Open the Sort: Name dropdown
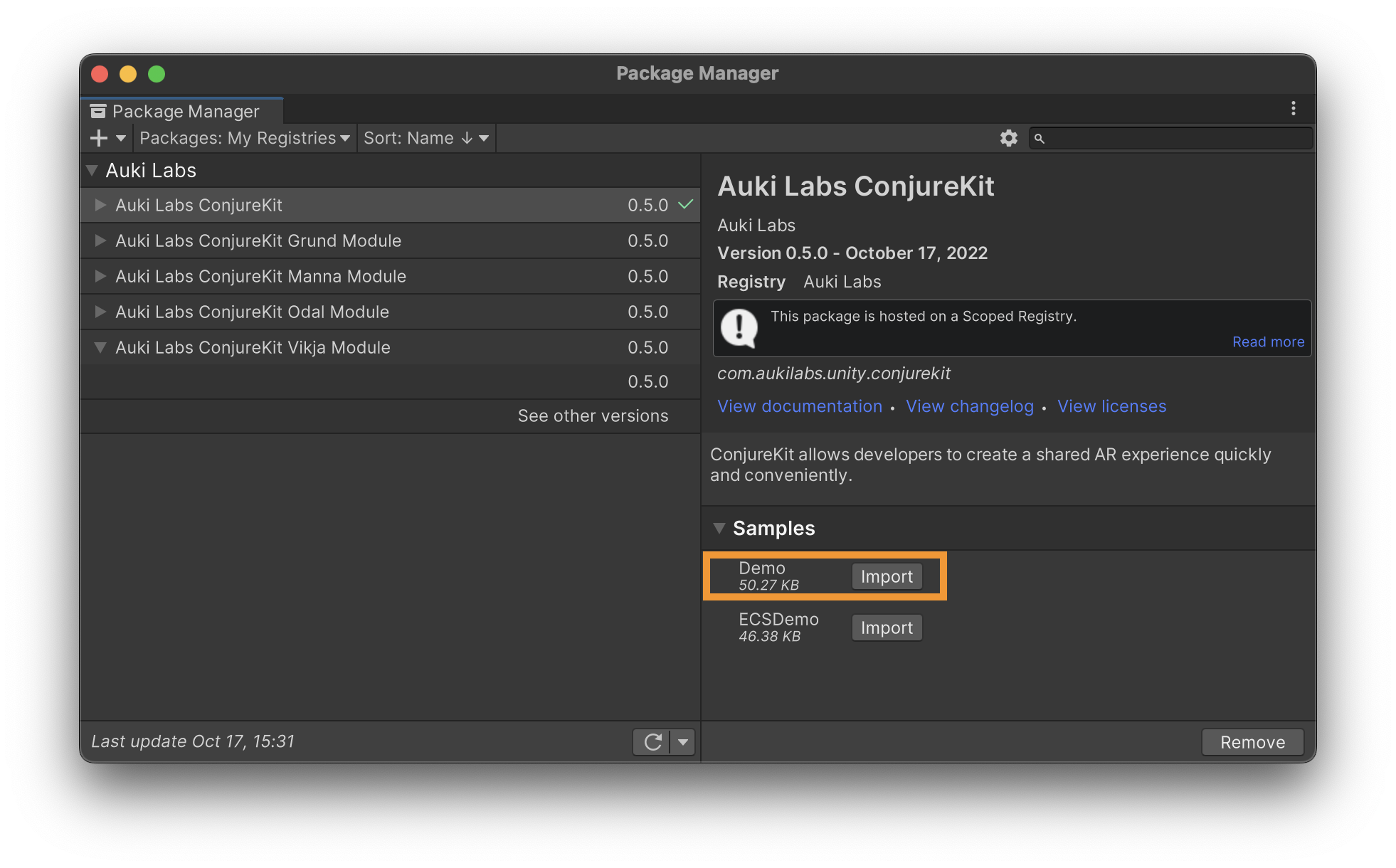Screen dimensions: 1396x868 [x=425, y=138]
